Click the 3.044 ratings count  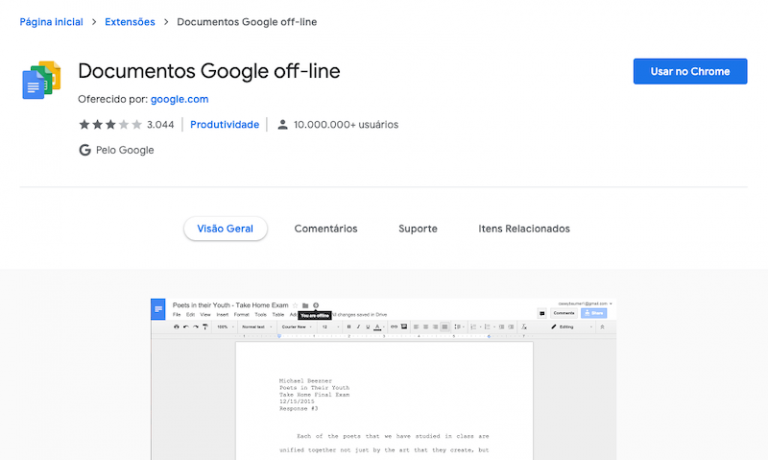[x=160, y=125]
